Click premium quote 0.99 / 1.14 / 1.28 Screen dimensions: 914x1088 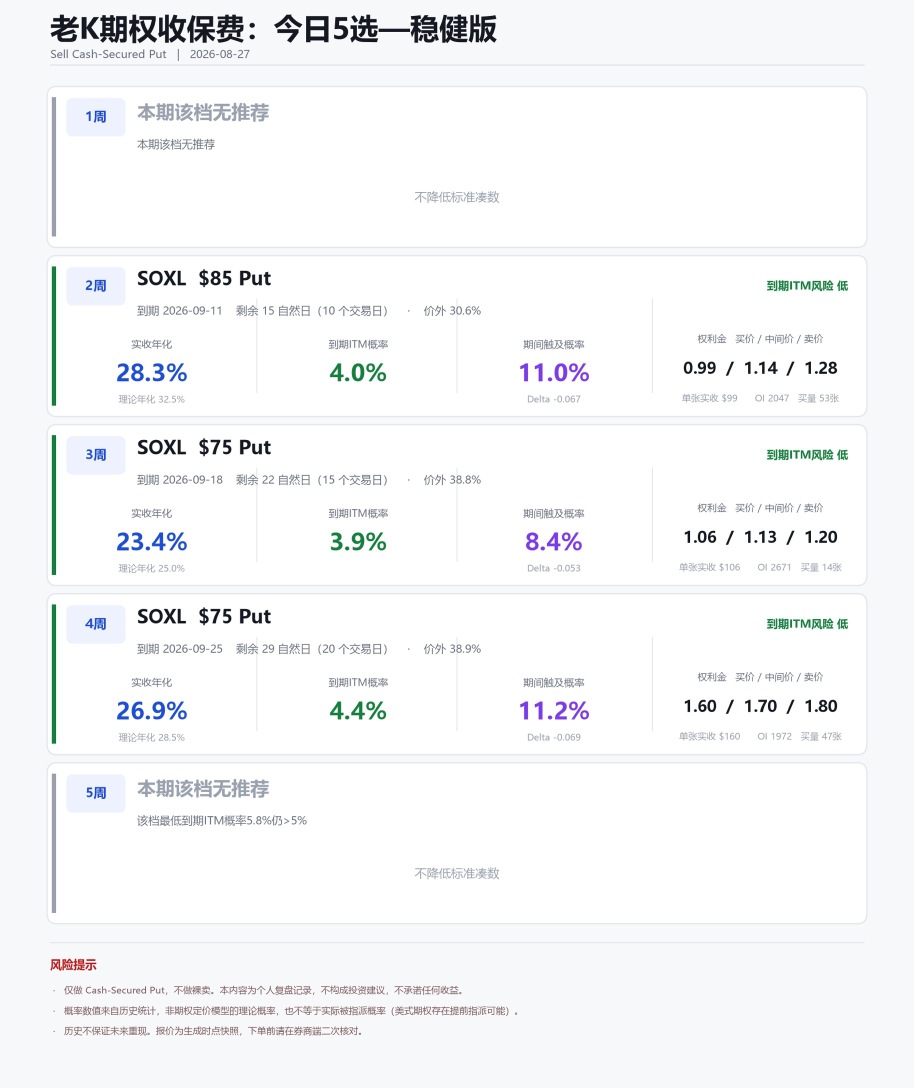coord(760,368)
